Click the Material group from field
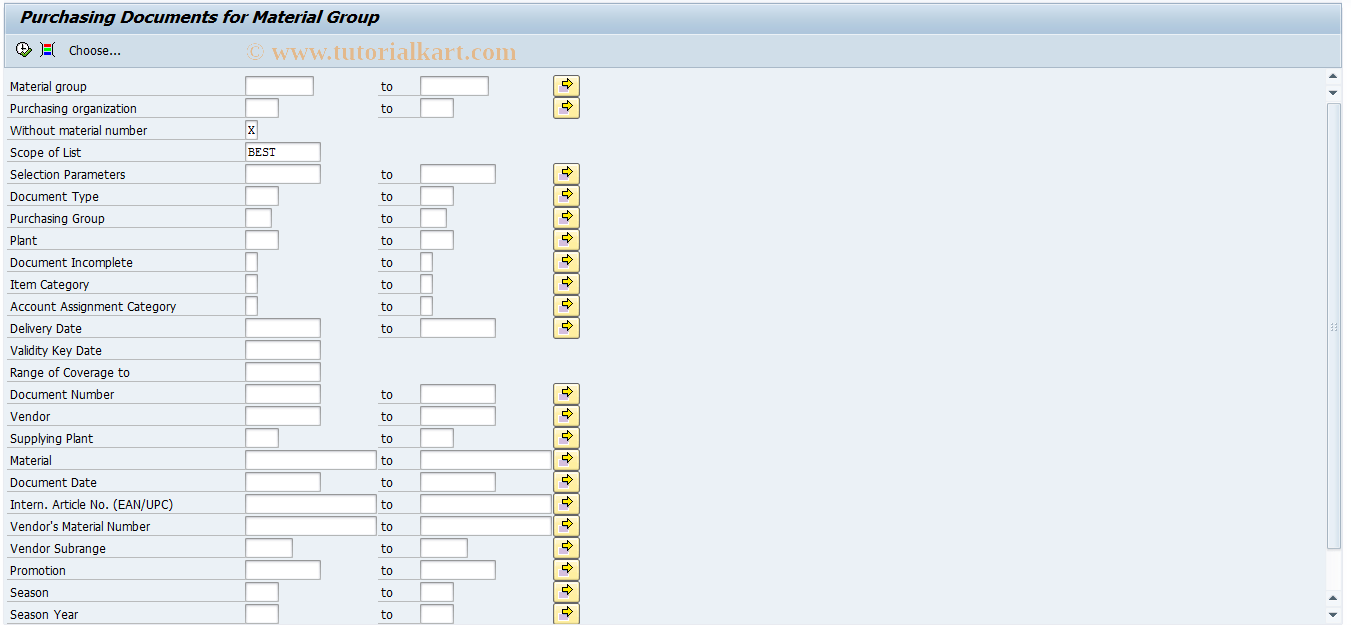 click(279, 85)
